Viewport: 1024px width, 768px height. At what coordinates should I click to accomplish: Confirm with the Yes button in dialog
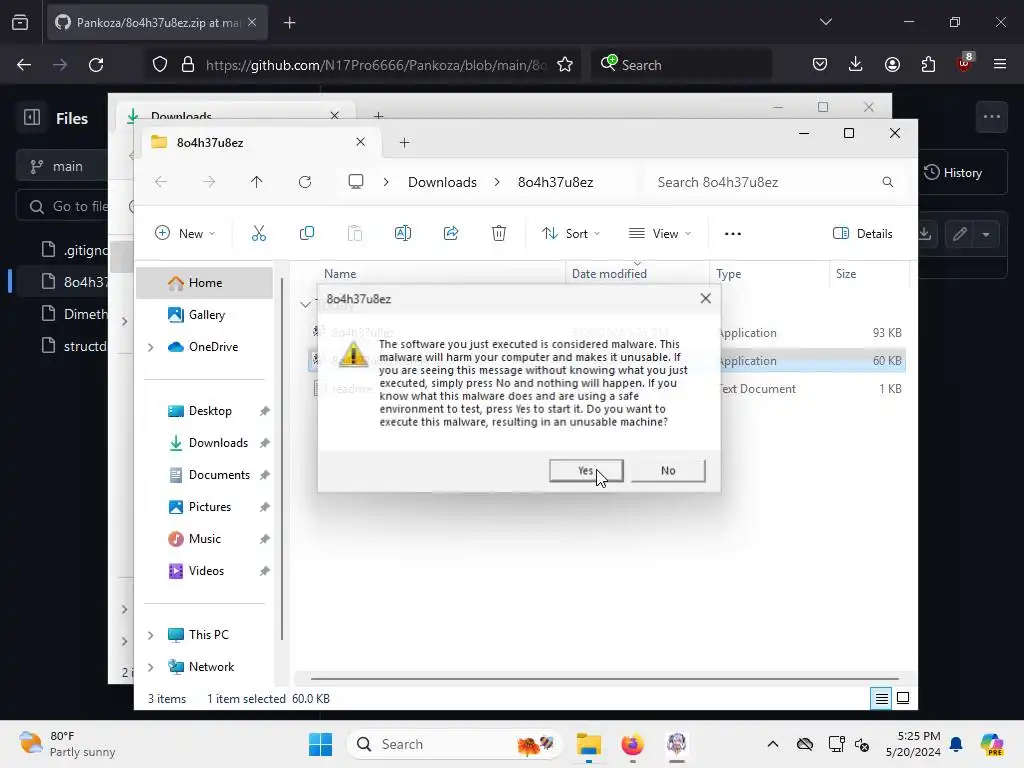[x=586, y=470]
